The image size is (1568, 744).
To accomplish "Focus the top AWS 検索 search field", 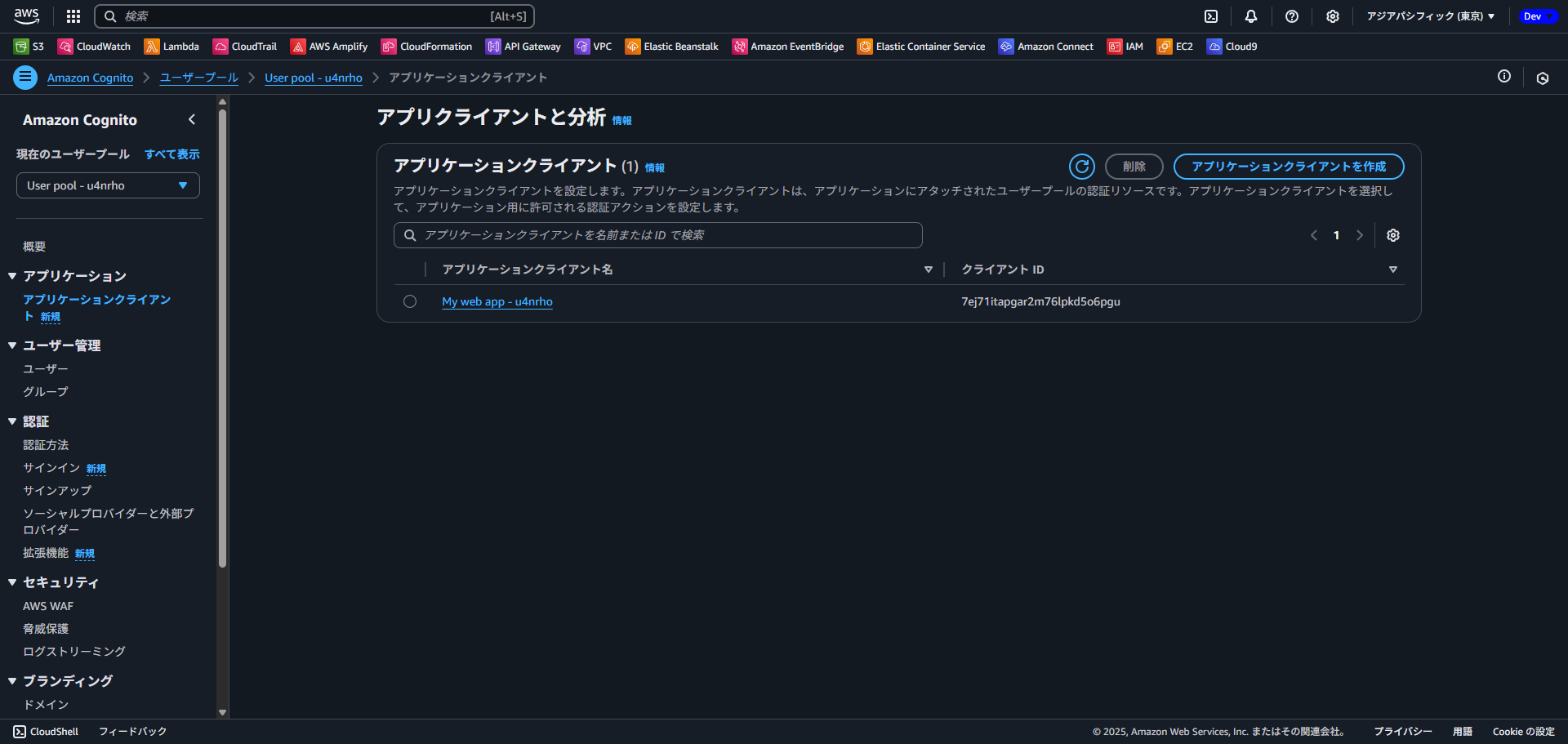I will [x=314, y=16].
